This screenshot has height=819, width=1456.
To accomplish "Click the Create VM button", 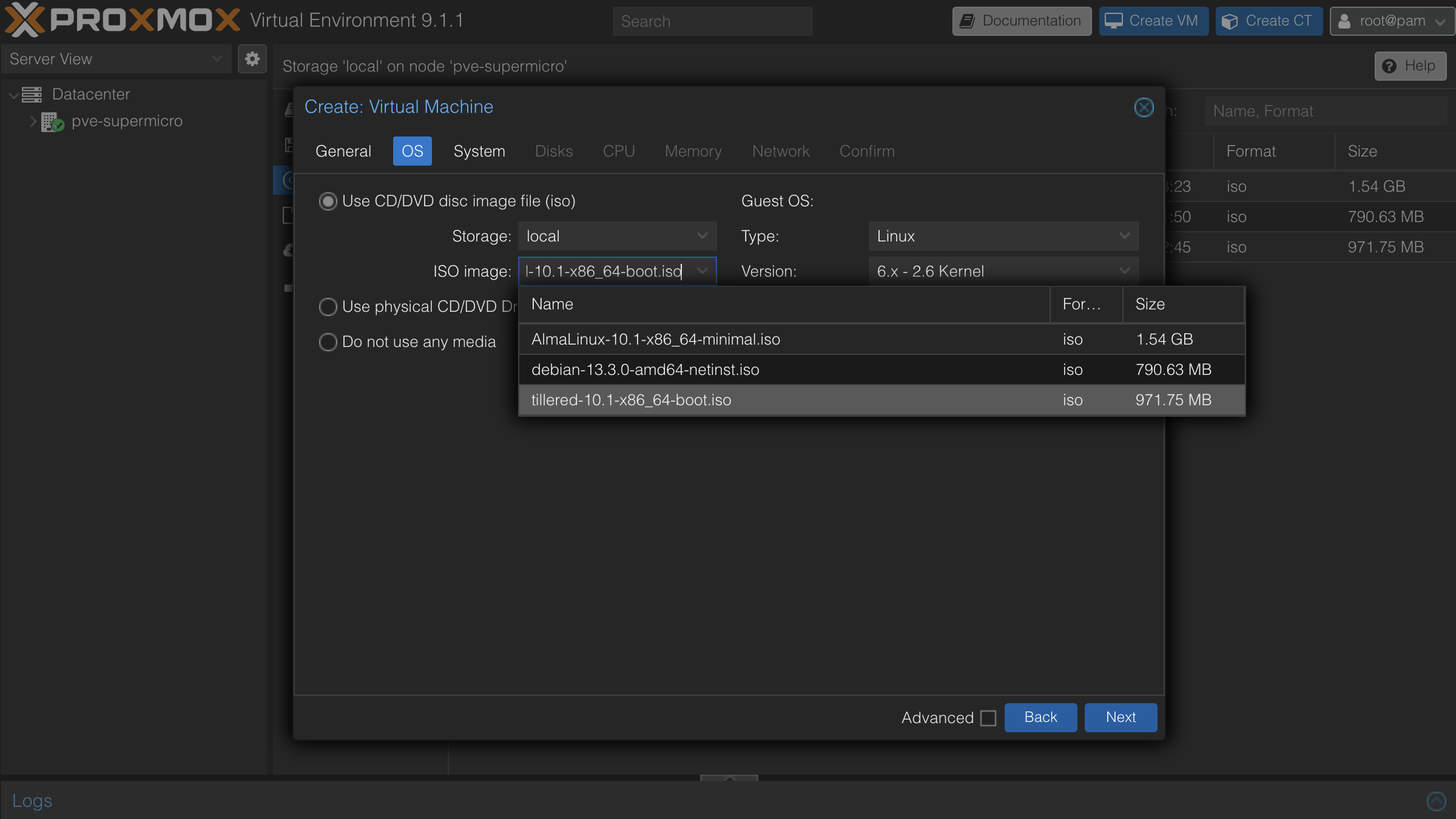I will pyautogui.click(x=1154, y=21).
